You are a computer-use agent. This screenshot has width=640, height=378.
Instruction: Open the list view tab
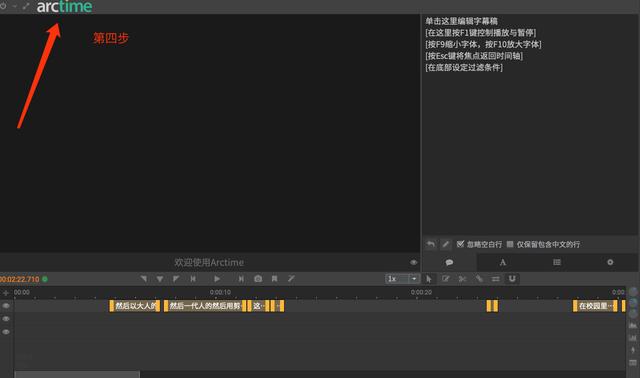(x=557, y=262)
